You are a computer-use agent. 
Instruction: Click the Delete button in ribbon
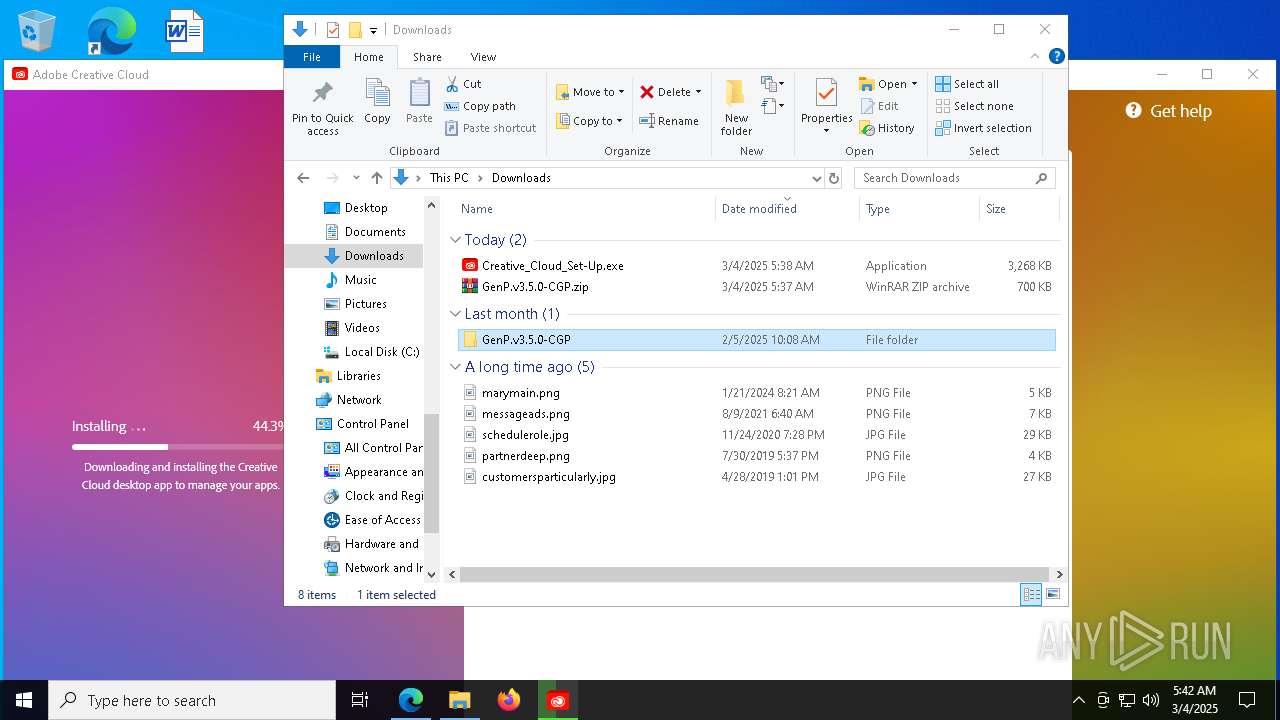665,92
